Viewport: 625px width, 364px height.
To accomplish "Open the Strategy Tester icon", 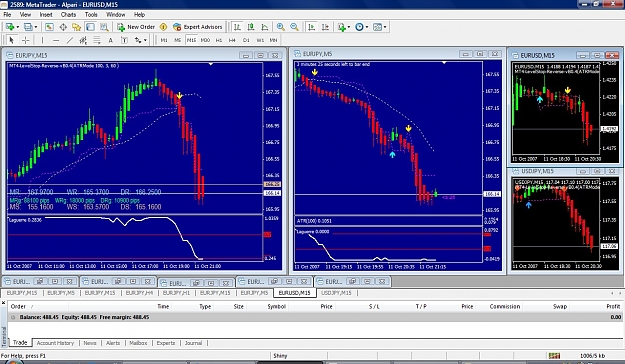I will coord(104,27).
